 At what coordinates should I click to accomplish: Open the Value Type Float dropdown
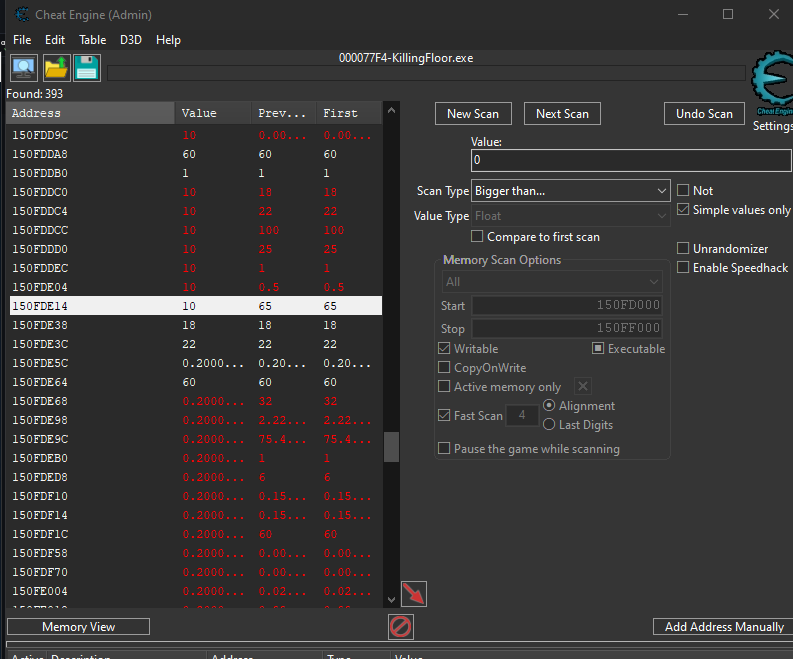(x=570, y=216)
